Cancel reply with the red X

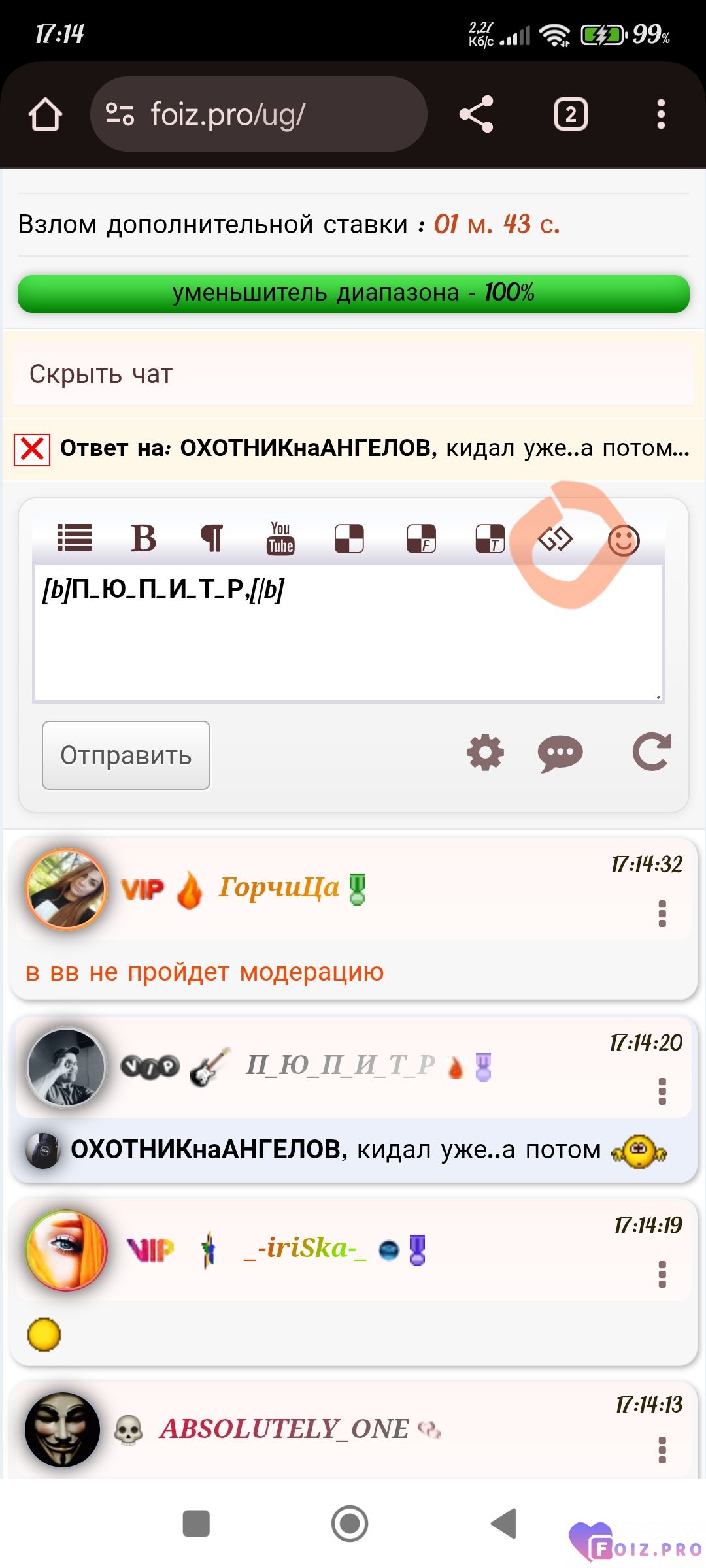click(x=32, y=449)
